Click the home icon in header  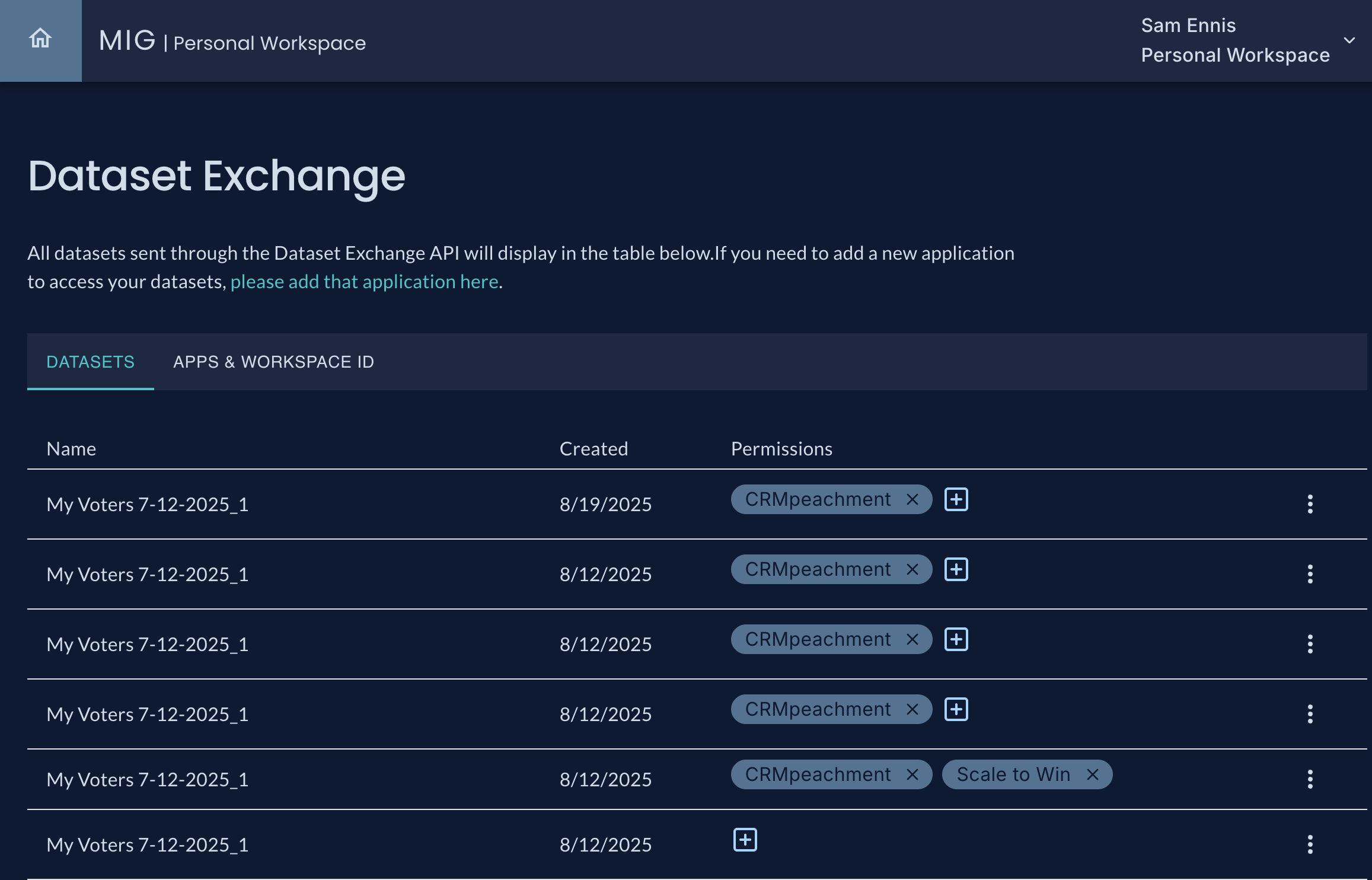pyautogui.click(x=40, y=39)
